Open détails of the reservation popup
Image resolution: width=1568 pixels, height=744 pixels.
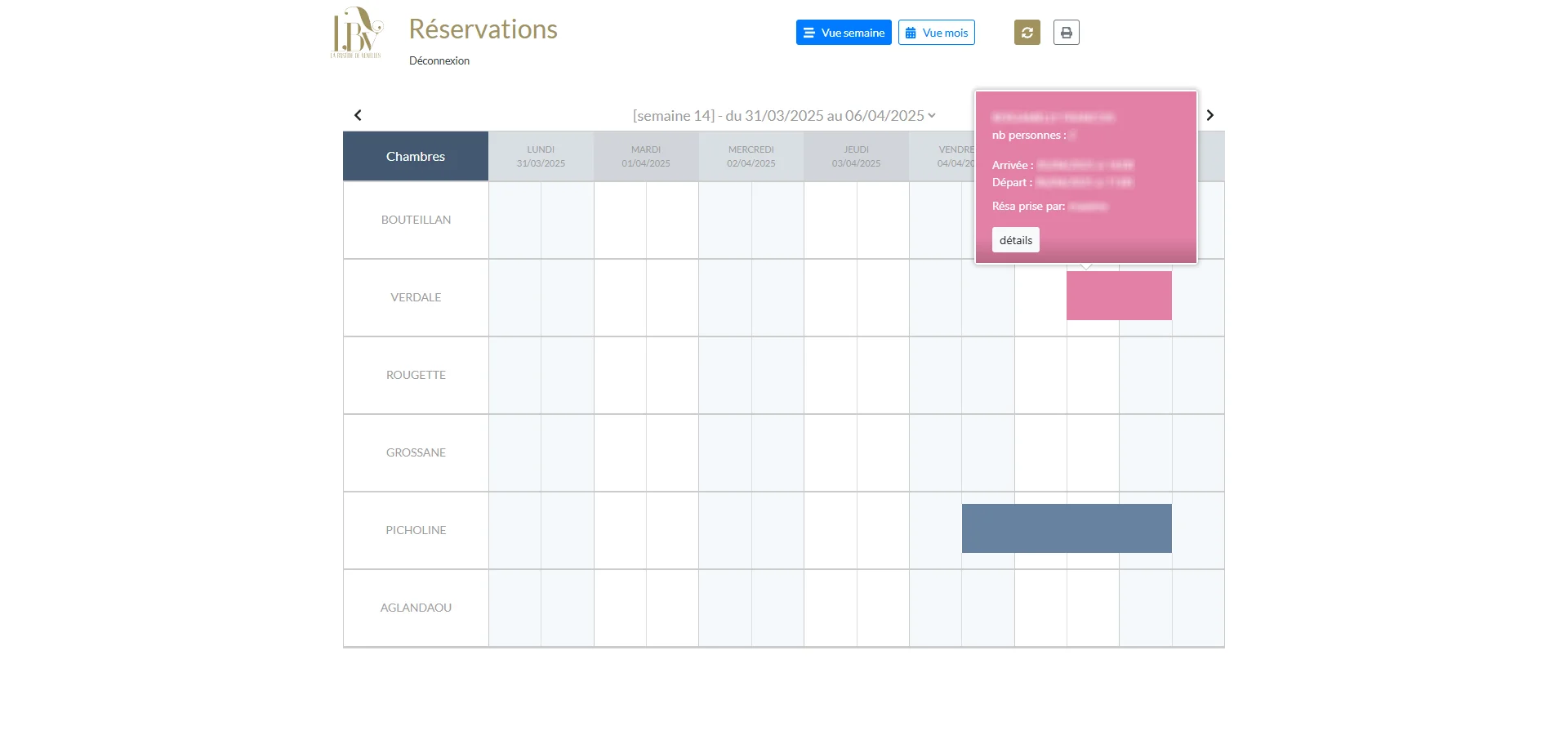tap(1016, 240)
